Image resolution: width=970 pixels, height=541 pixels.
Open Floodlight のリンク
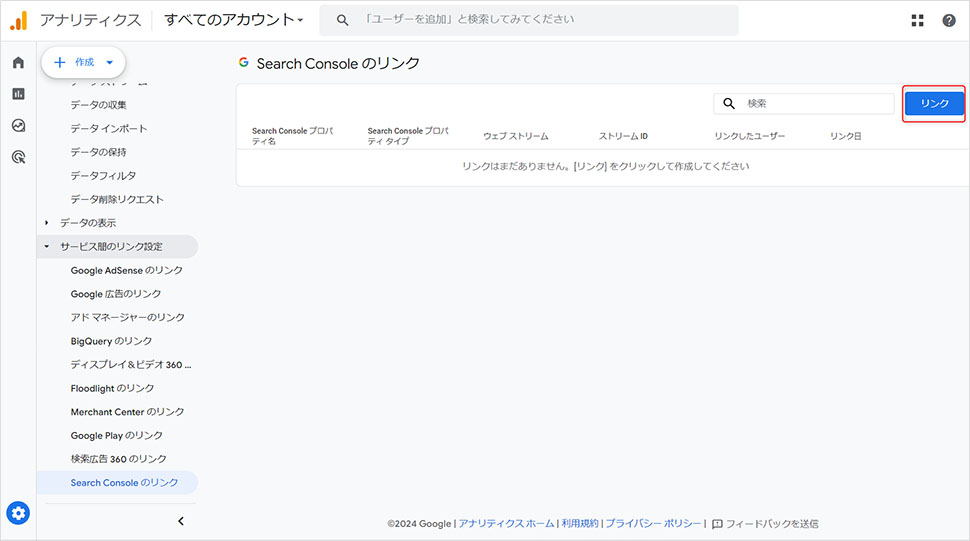[112, 388]
